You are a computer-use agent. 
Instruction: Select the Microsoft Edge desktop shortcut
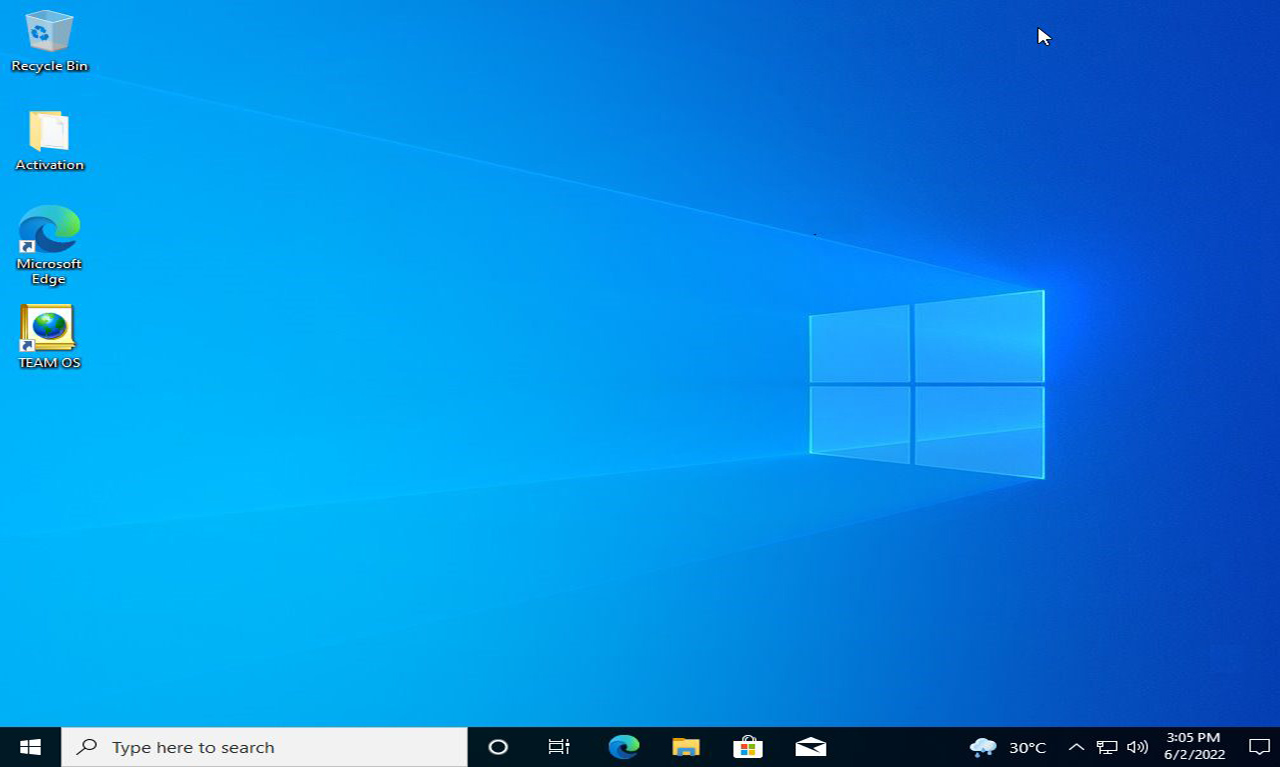click(49, 245)
